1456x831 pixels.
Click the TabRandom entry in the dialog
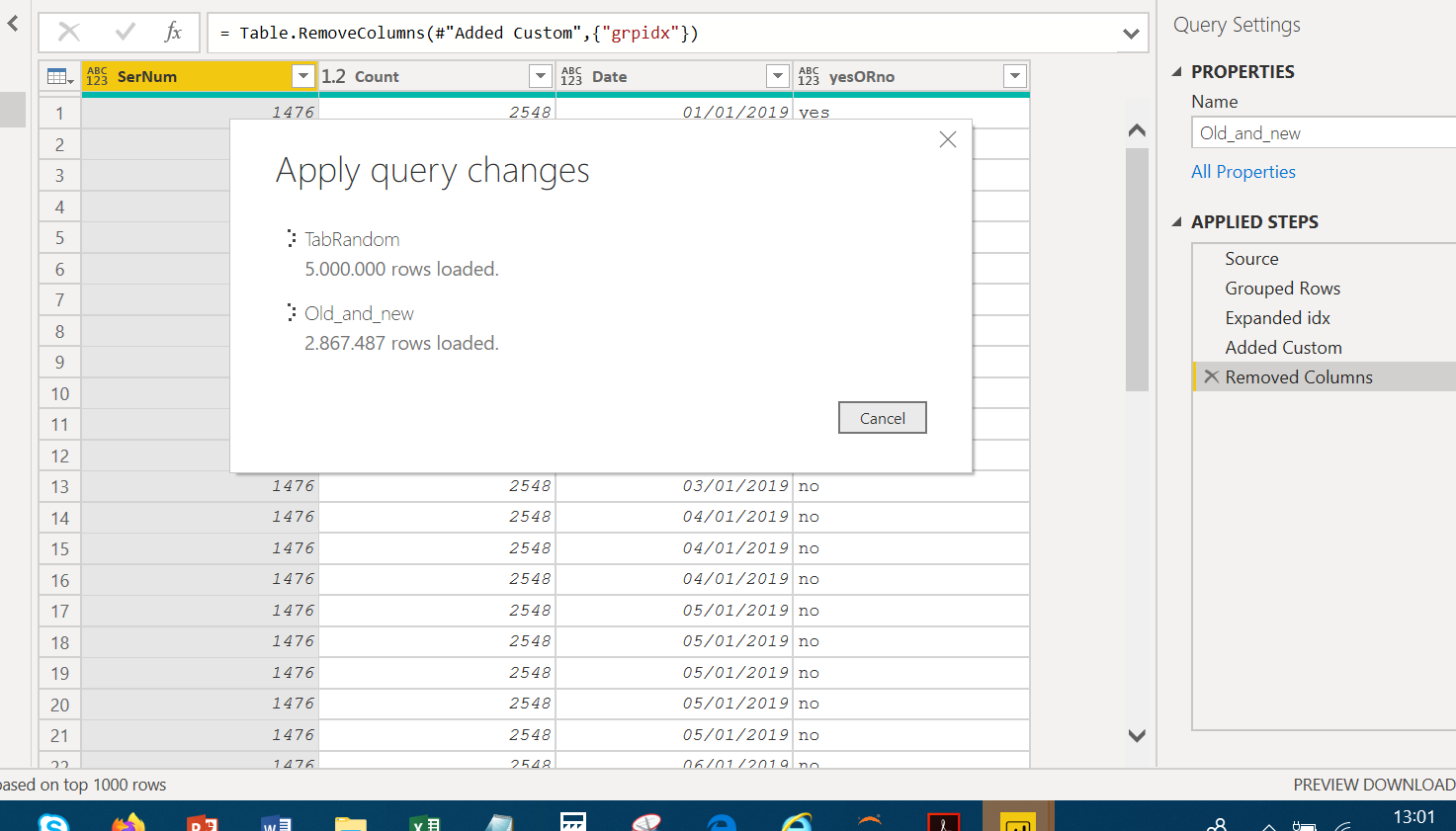352,239
